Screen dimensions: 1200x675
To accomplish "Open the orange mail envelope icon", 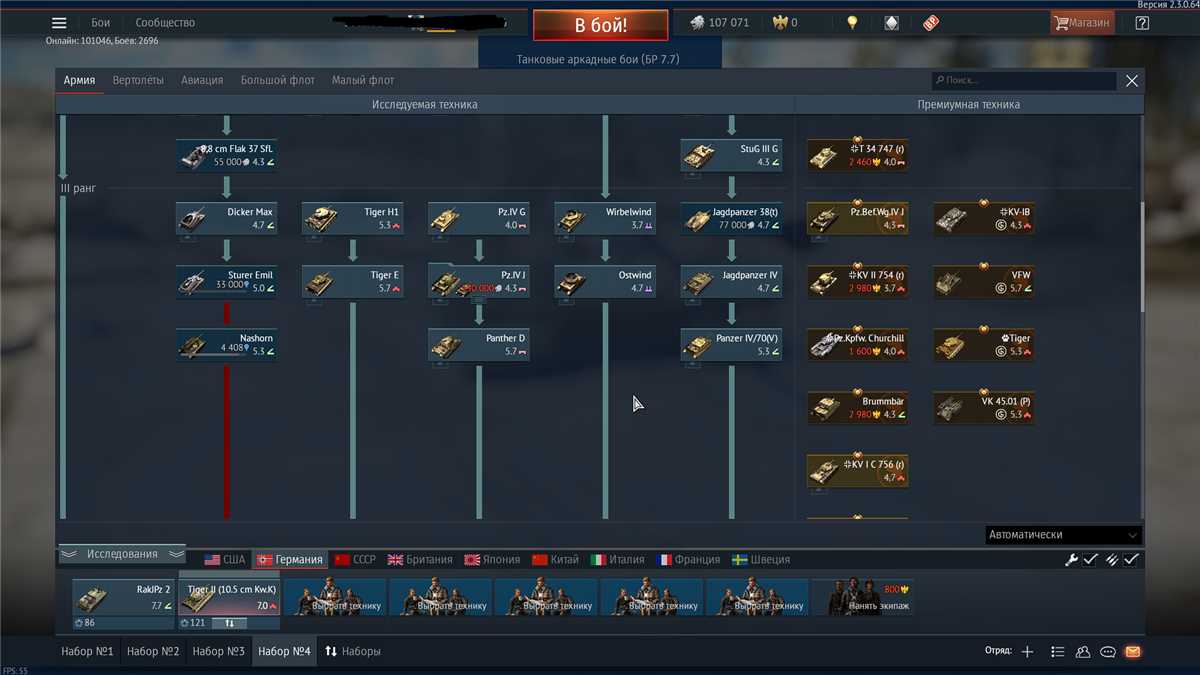I will click(1133, 652).
